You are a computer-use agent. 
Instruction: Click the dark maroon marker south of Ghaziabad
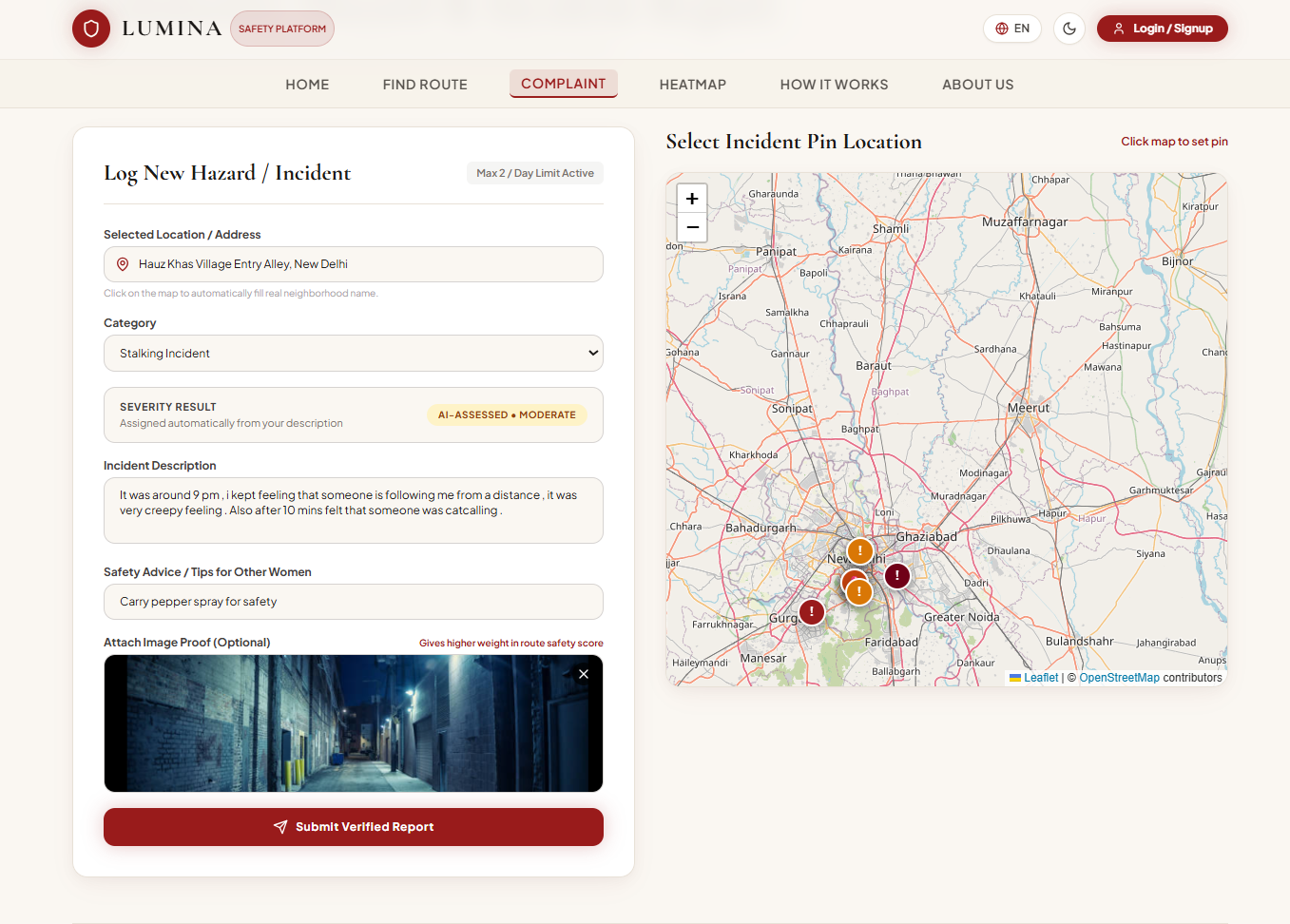(897, 575)
